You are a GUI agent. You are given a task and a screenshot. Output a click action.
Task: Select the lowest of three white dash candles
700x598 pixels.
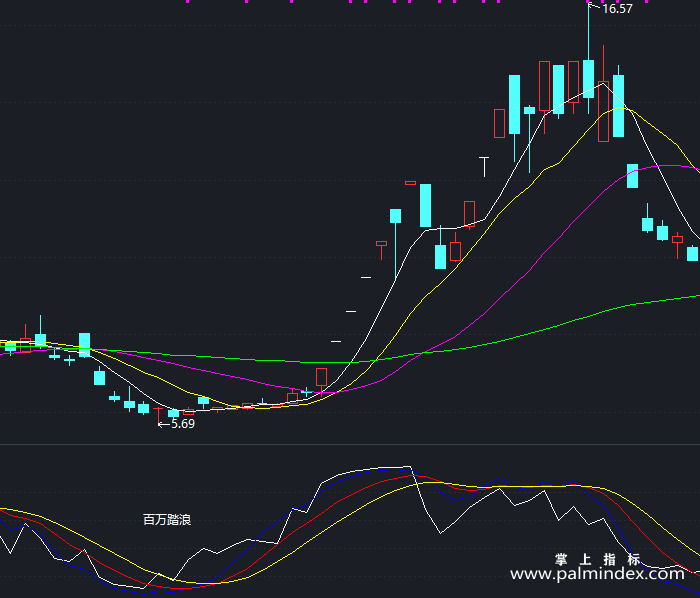[336, 342]
